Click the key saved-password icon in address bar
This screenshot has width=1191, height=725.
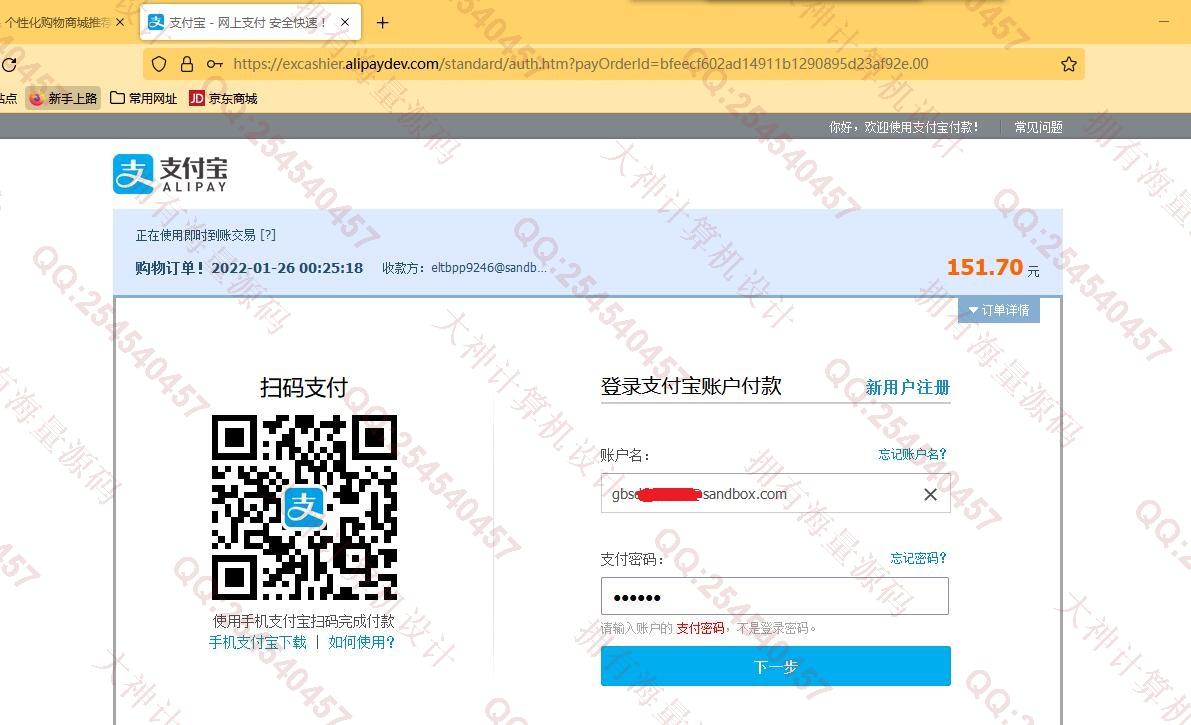(x=215, y=64)
